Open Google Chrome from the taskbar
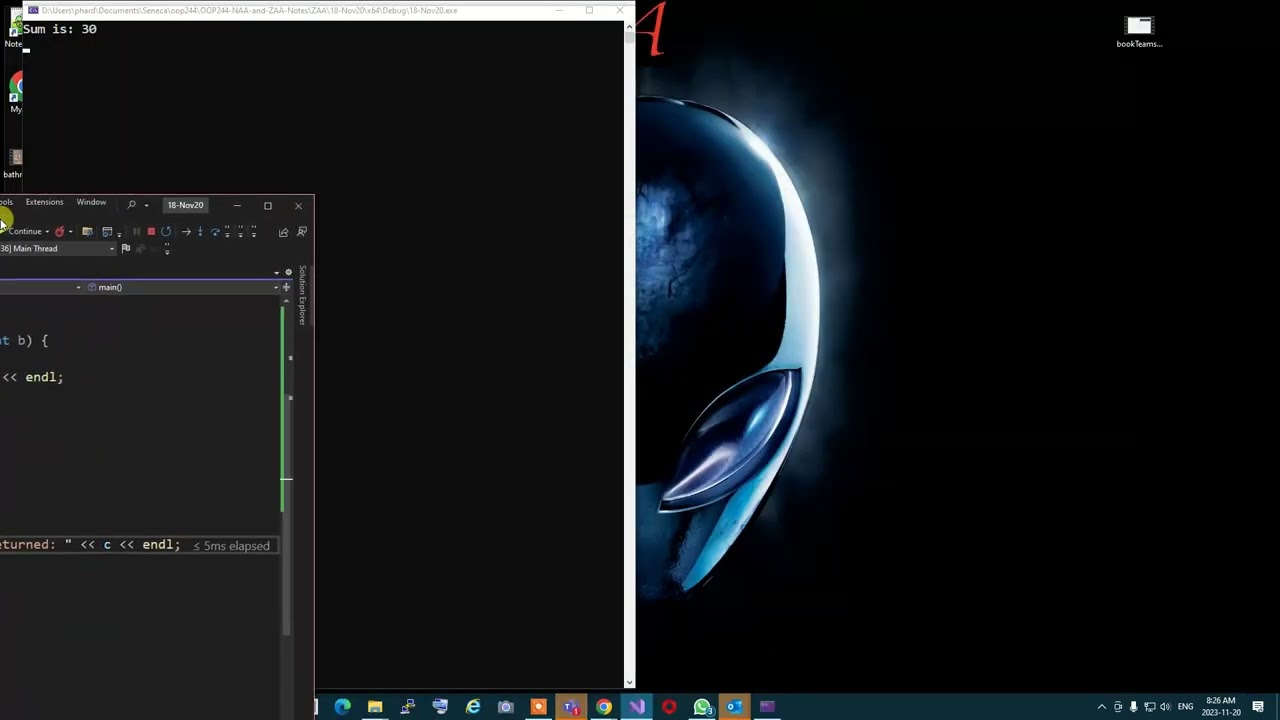The height and width of the screenshot is (720, 1280). pos(604,707)
